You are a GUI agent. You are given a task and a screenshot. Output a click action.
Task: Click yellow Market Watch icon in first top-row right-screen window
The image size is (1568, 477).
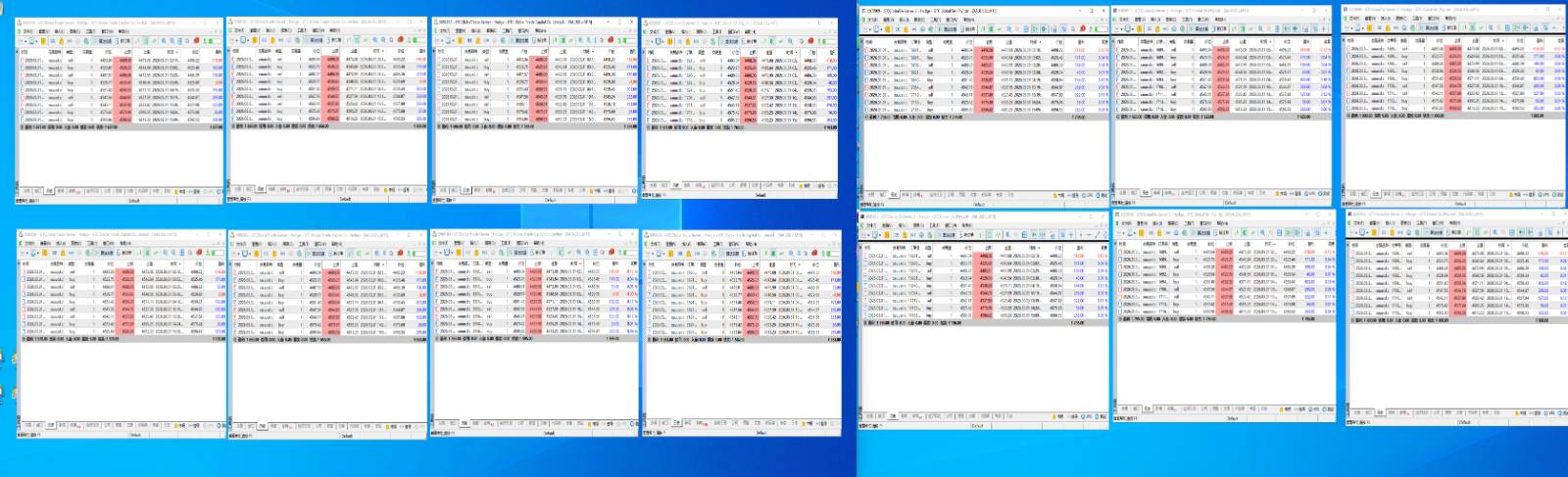pyautogui.click(x=888, y=29)
